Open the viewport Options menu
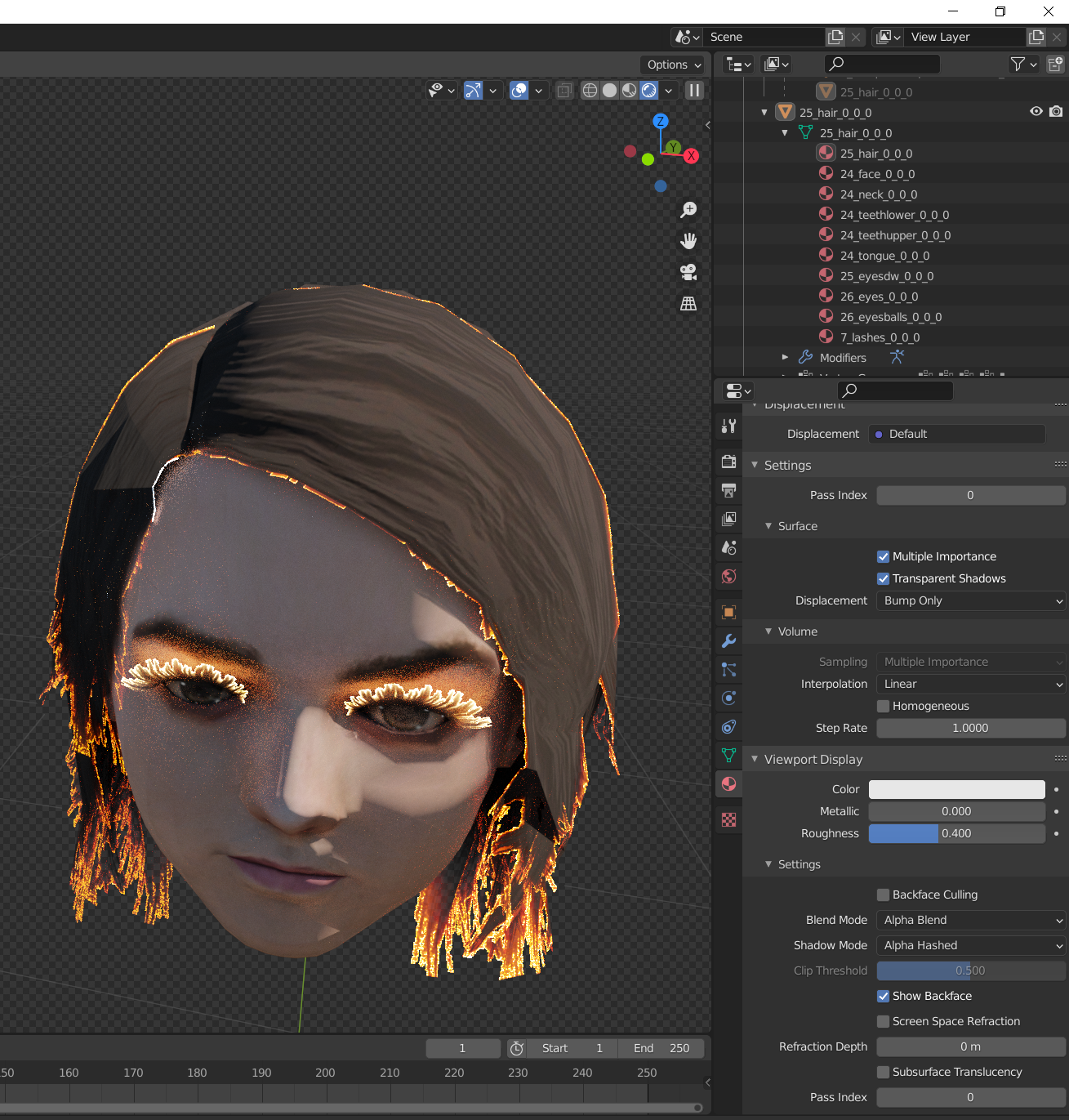Image resolution: width=1069 pixels, height=1120 pixels. 675,65
